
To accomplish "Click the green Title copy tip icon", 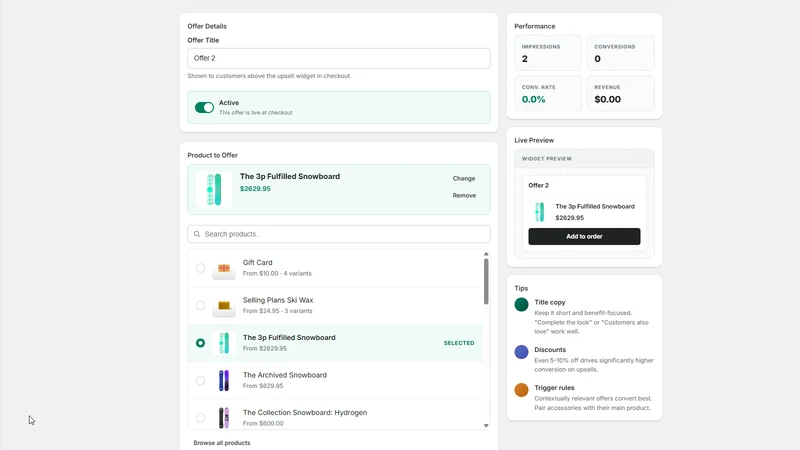I will click(521, 305).
